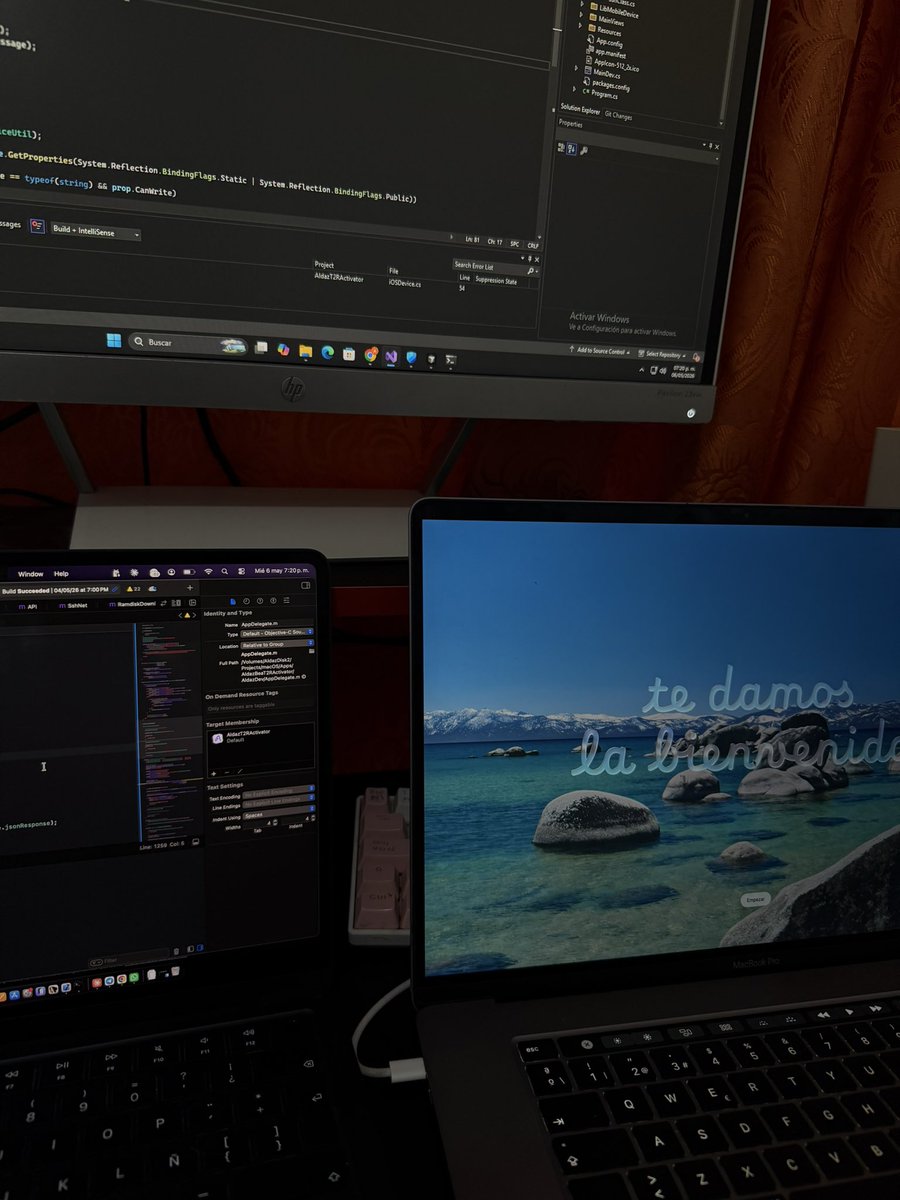Open File Explorer from the Windows taskbar
Screen dimensions: 900x1200
tap(306, 350)
